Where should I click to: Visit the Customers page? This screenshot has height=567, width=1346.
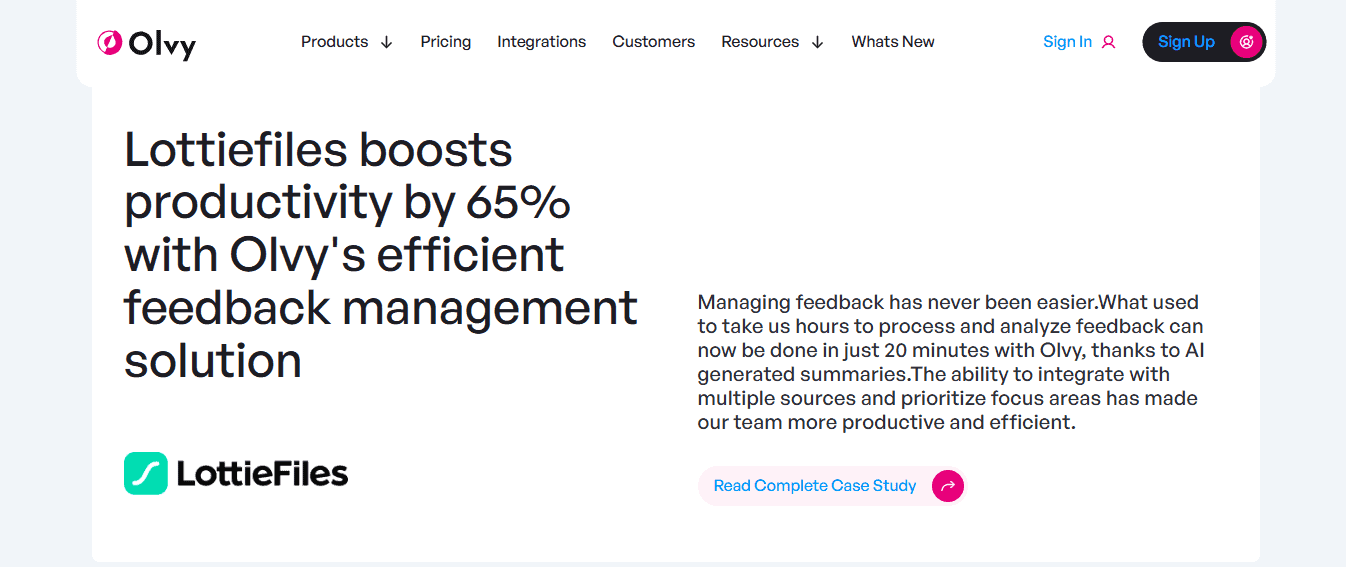tap(653, 42)
